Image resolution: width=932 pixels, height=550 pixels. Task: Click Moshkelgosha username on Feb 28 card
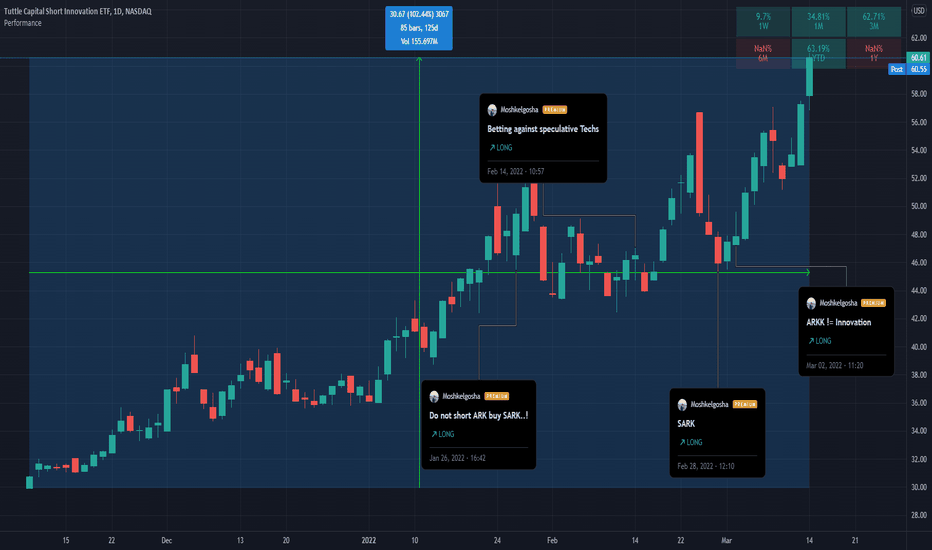pos(709,405)
